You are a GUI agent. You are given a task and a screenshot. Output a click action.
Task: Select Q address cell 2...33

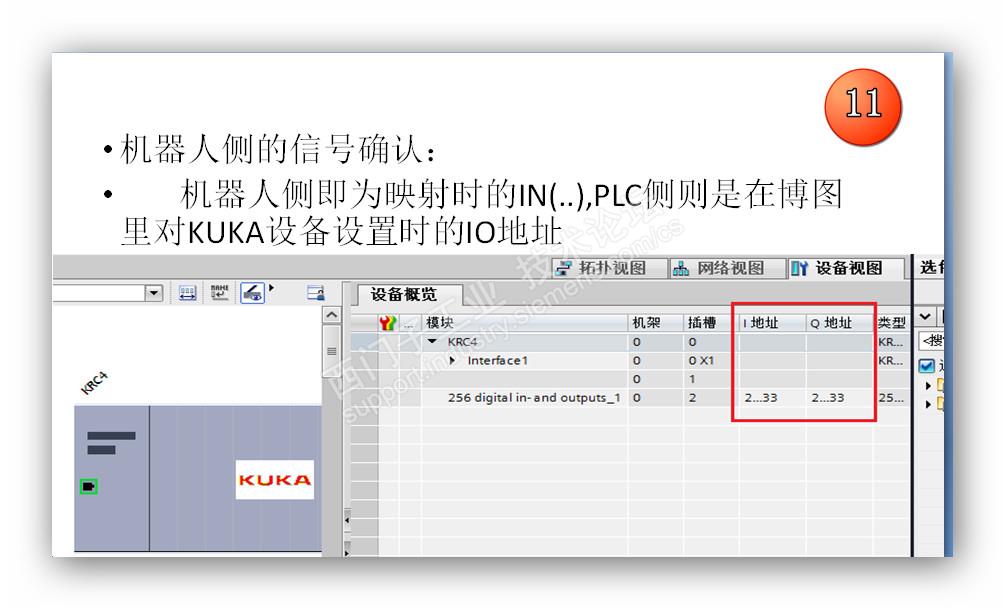pyautogui.click(x=827, y=397)
